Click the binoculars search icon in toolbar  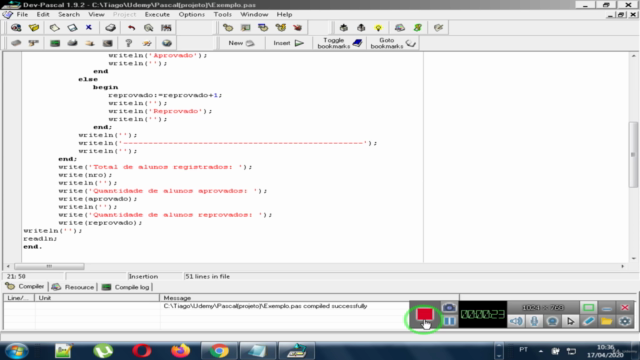(166, 28)
